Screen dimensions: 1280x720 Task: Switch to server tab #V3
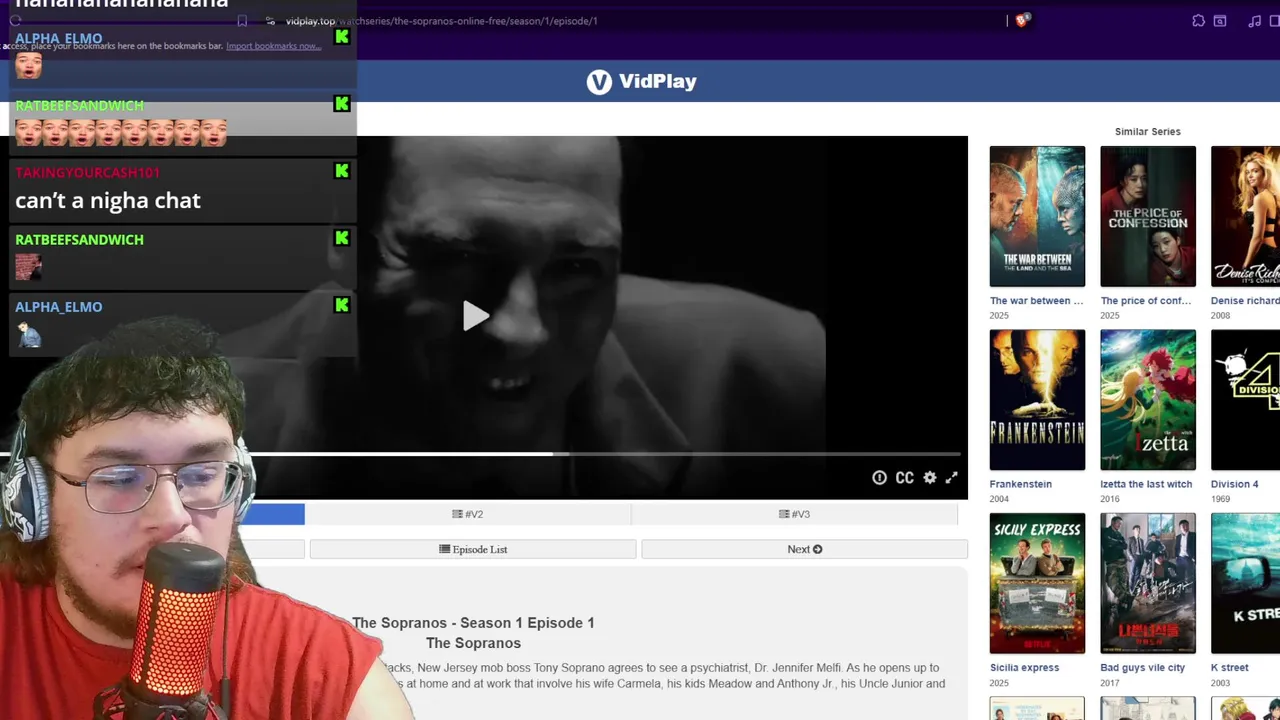[795, 514]
